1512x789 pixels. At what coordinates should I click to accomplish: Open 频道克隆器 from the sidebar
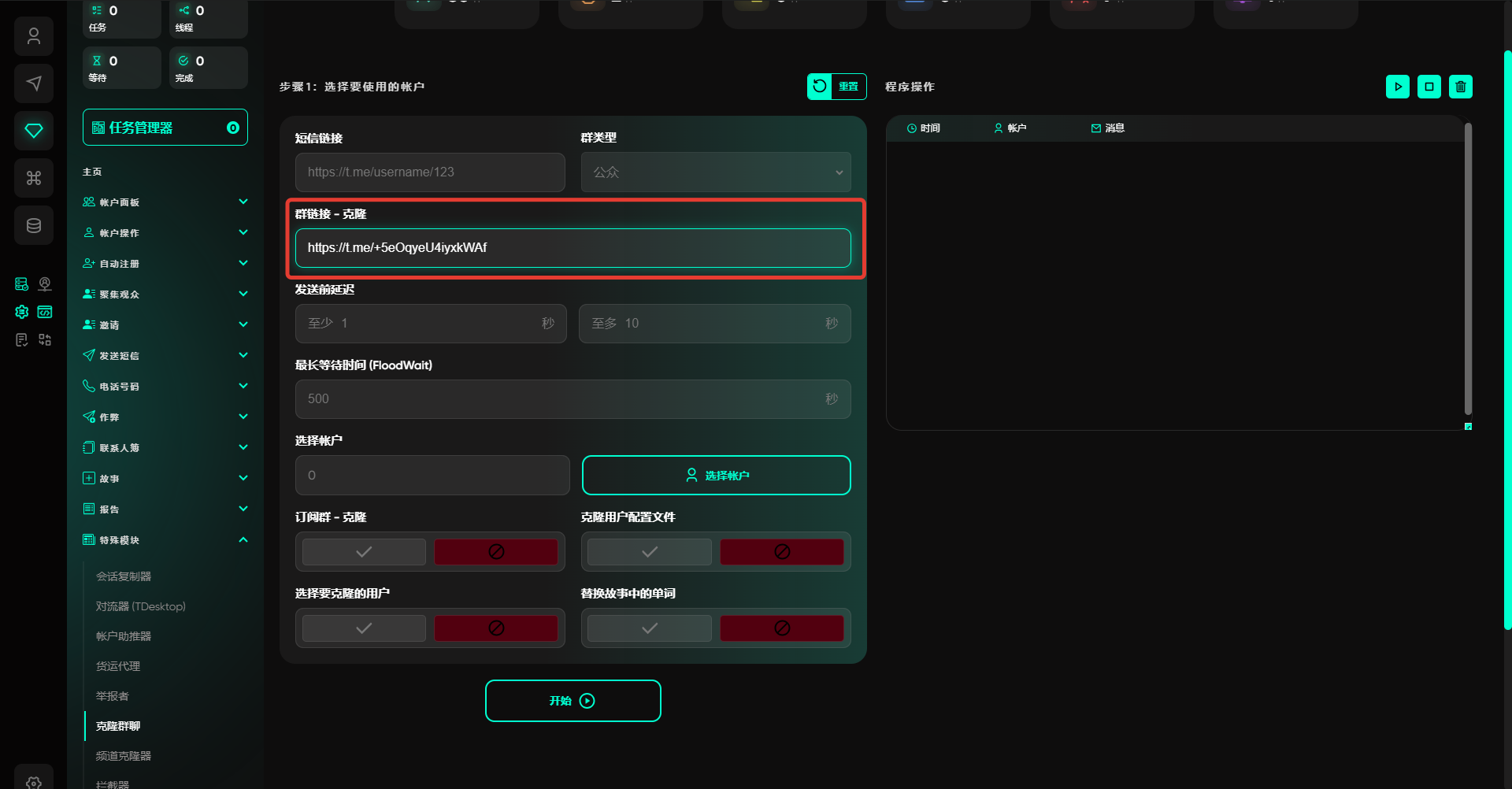(x=124, y=756)
